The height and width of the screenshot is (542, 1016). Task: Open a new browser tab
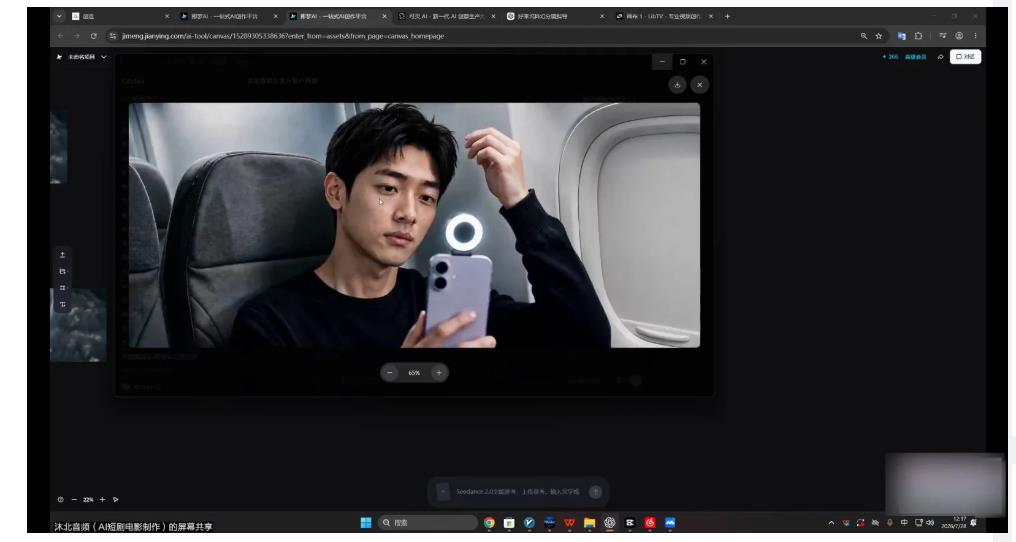coord(727,16)
